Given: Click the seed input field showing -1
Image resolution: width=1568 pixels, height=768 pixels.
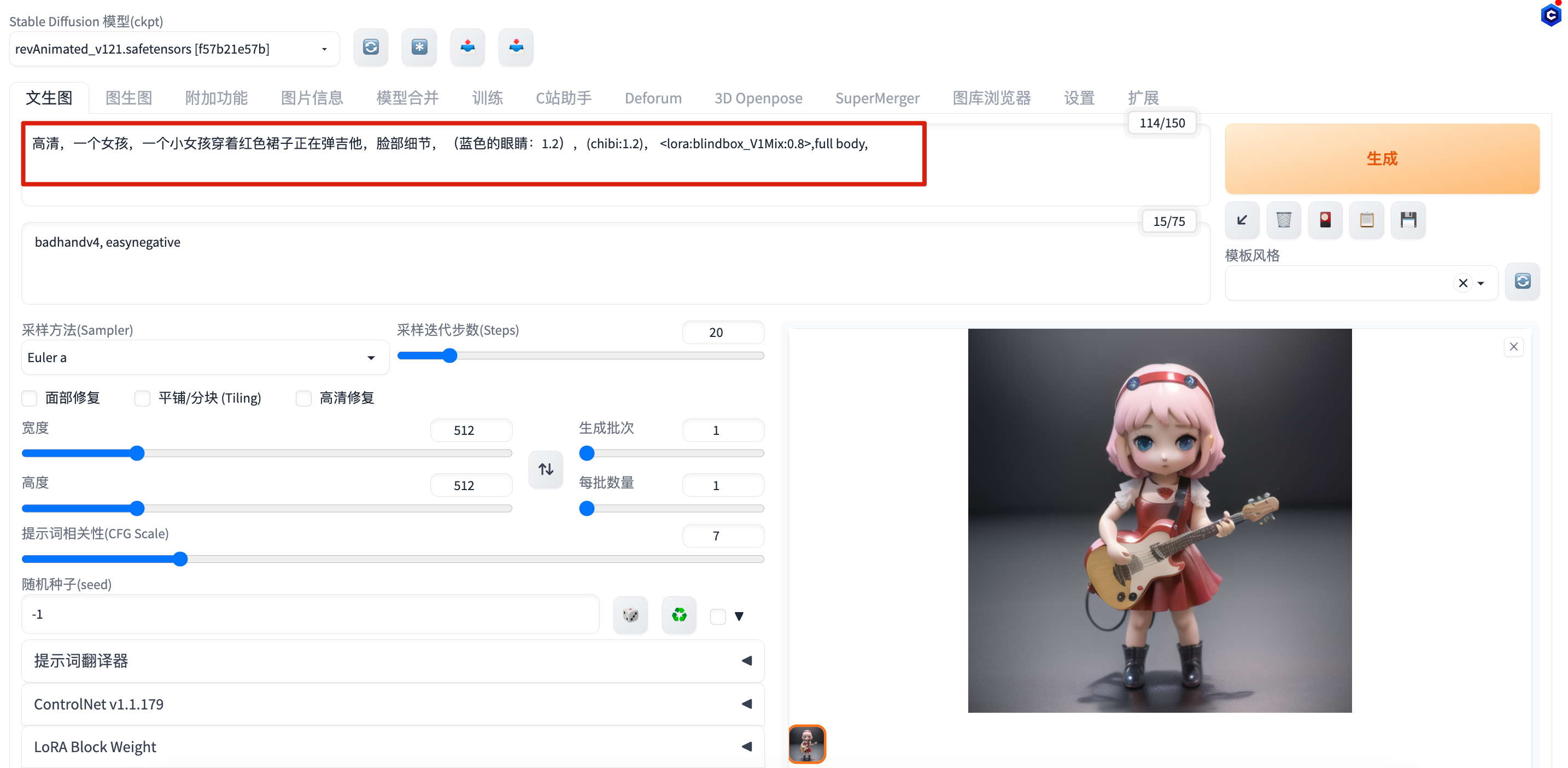Looking at the screenshot, I should 311,614.
